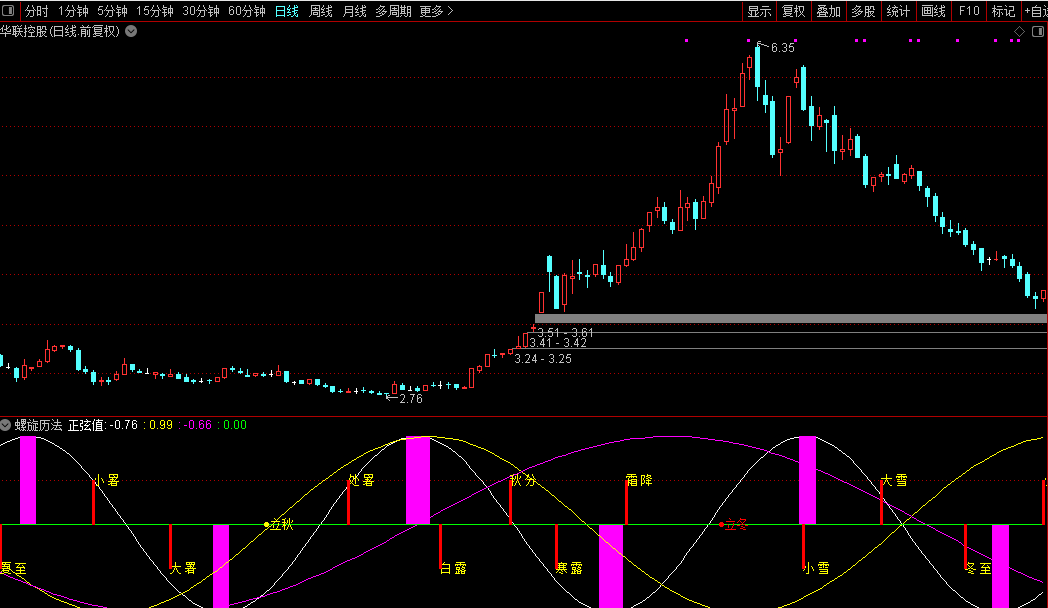1048x608 pixels.
Task: Click the 螺旋历法 indicator name
Action: pyautogui.click(x=38, y=425)
